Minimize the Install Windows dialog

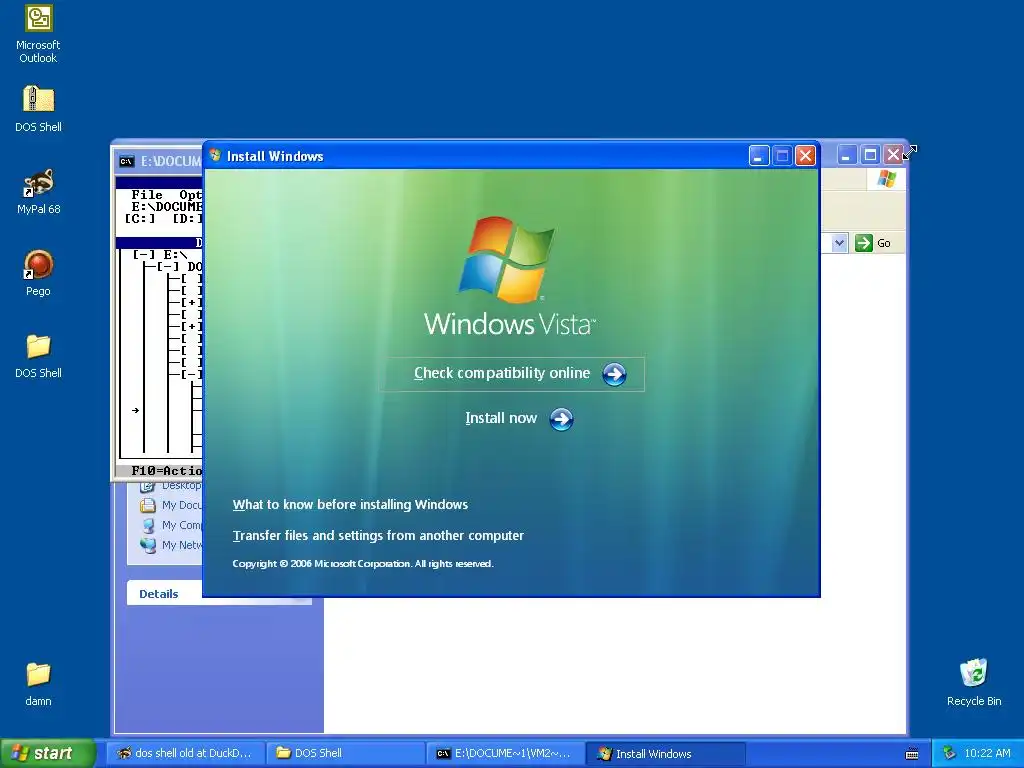[x=759, y=155]
